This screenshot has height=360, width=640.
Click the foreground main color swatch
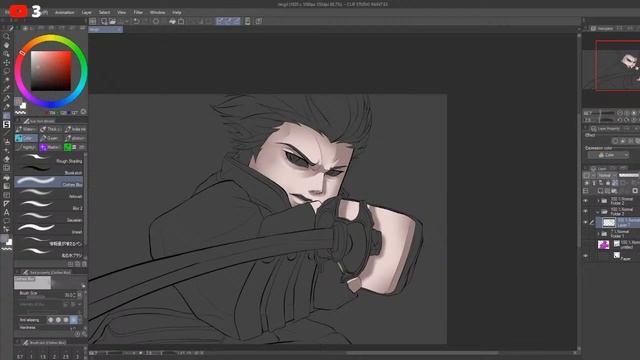pyautogui.click(x=18, y=101)
